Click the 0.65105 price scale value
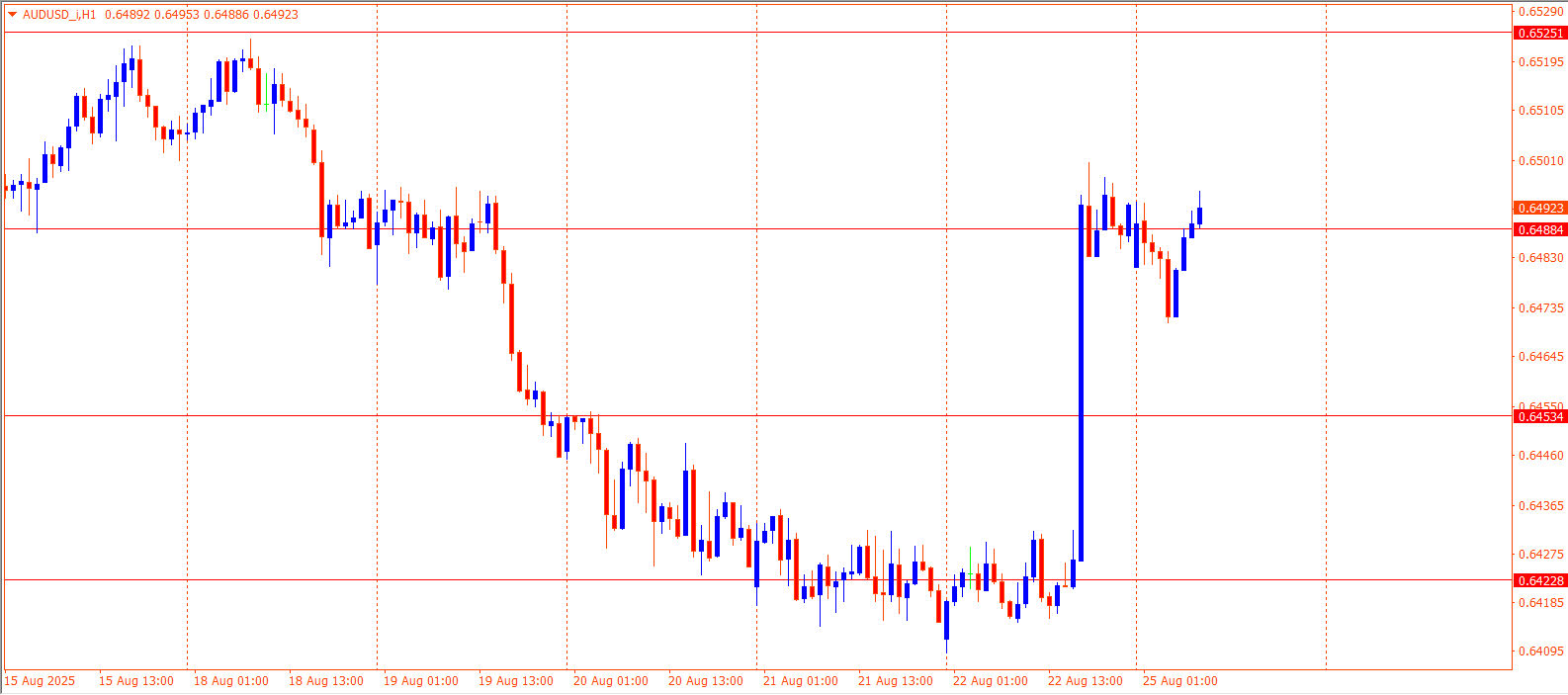The height and width of the screenshot is (695, 1568). 1540,110
